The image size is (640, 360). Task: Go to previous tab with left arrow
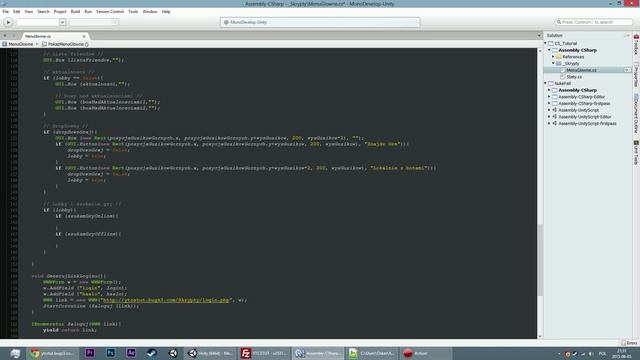click(x=5, y=36)
